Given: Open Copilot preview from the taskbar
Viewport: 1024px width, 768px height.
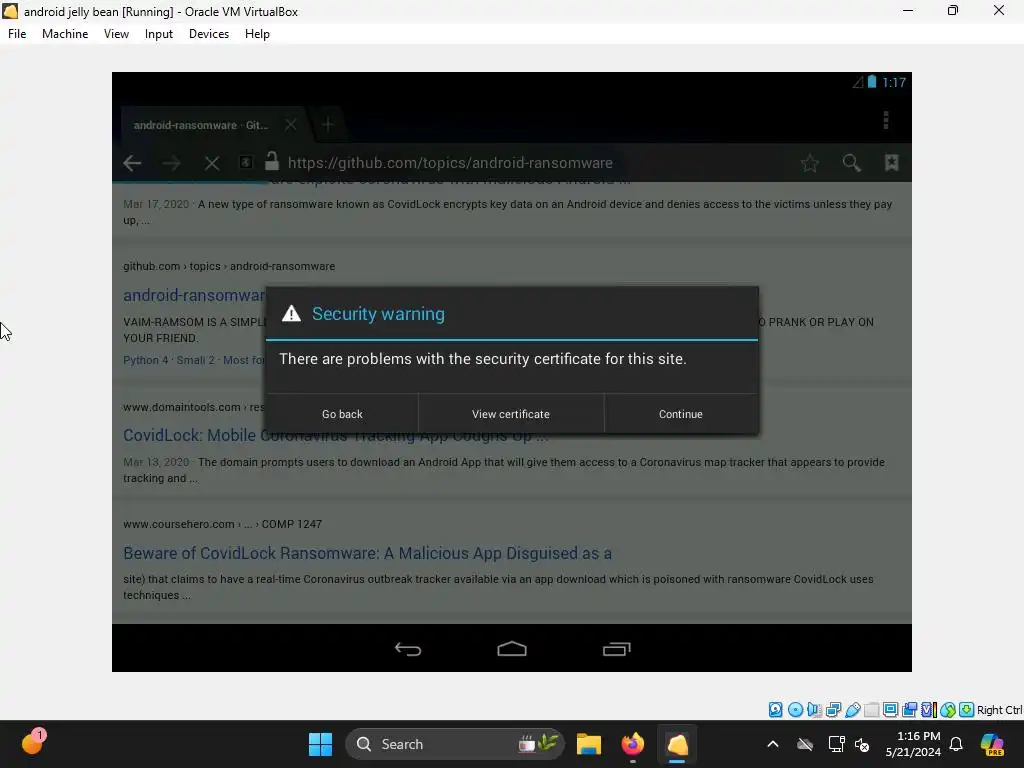Looking at the screenshot, I should pyautogui.click(x=992, y=744).
